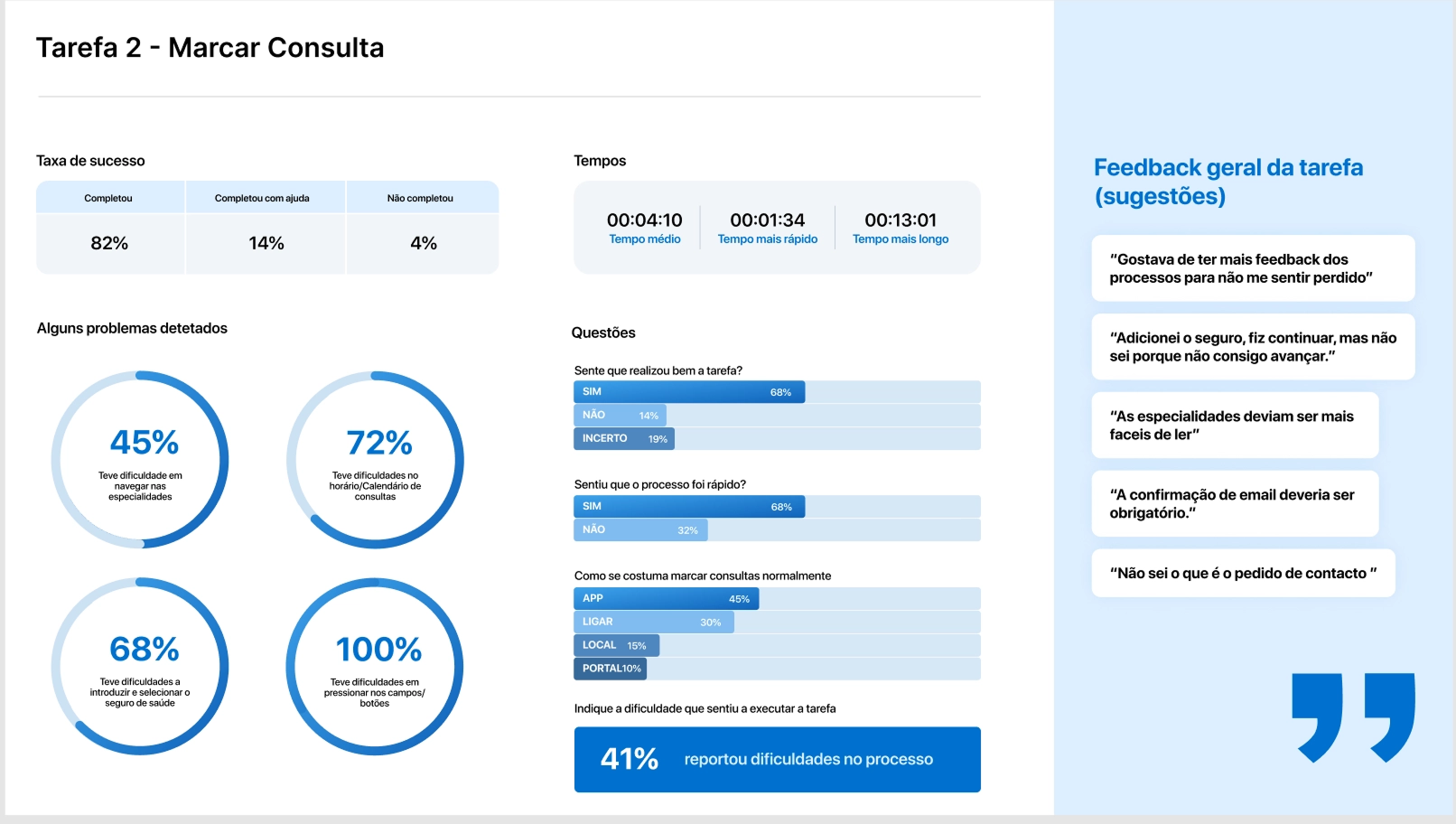Click the 'seguro de saúde' difficulty caption
1456x824 pixels.
(x=140, y=693)
